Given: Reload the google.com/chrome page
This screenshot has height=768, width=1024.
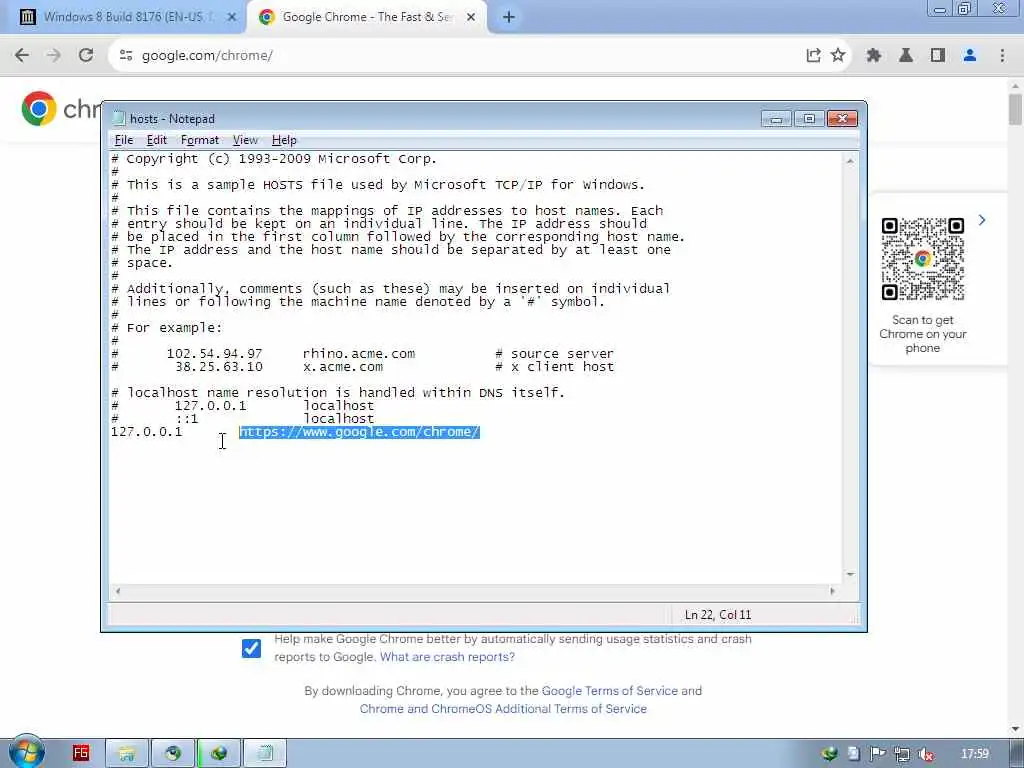Looking at the screenshot, I should 86,56.
